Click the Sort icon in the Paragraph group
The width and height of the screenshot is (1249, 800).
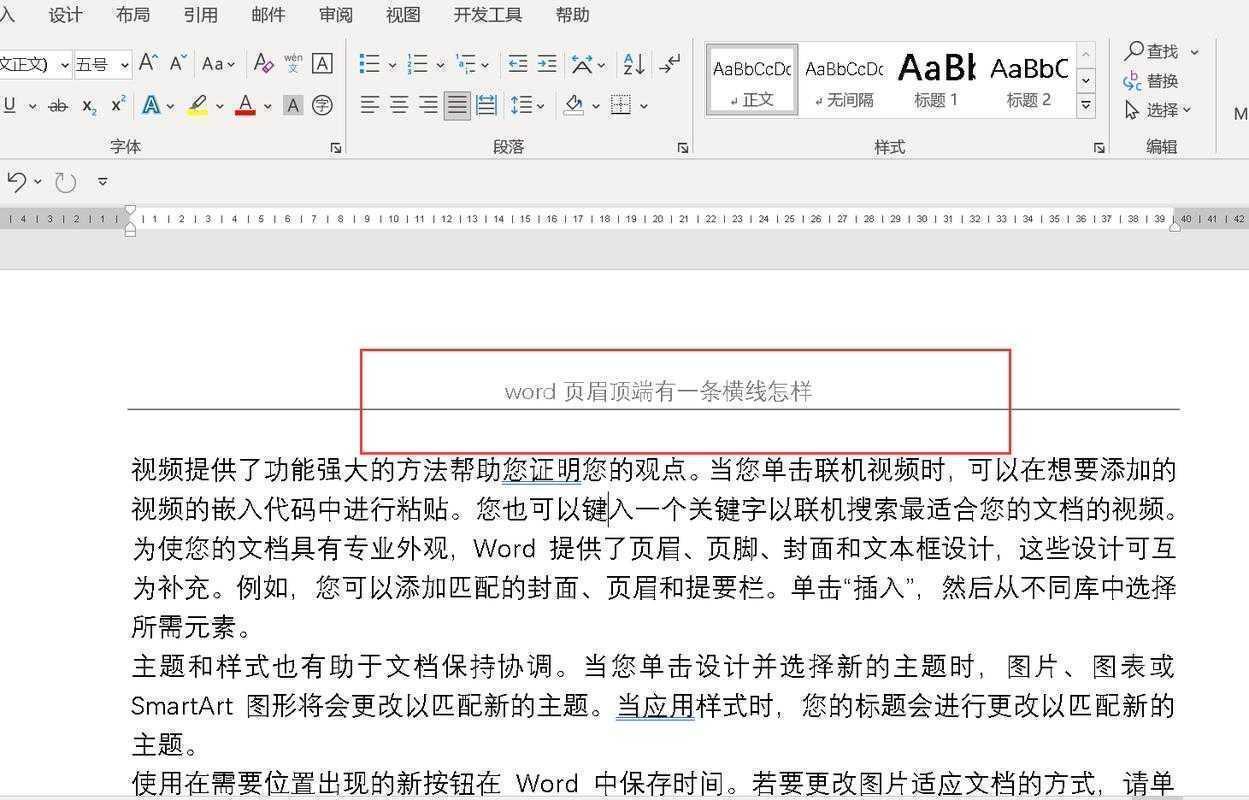coord(634,64)
